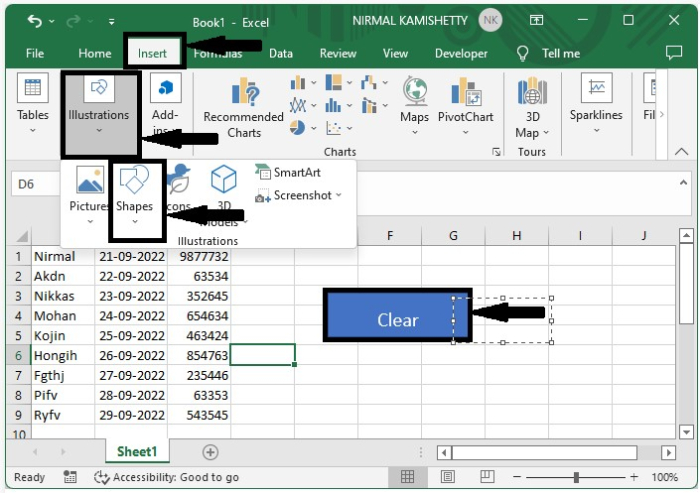Open the Undo history dropdown arrow
Viewport: 700px width, 493px height.
pos(52,21)
